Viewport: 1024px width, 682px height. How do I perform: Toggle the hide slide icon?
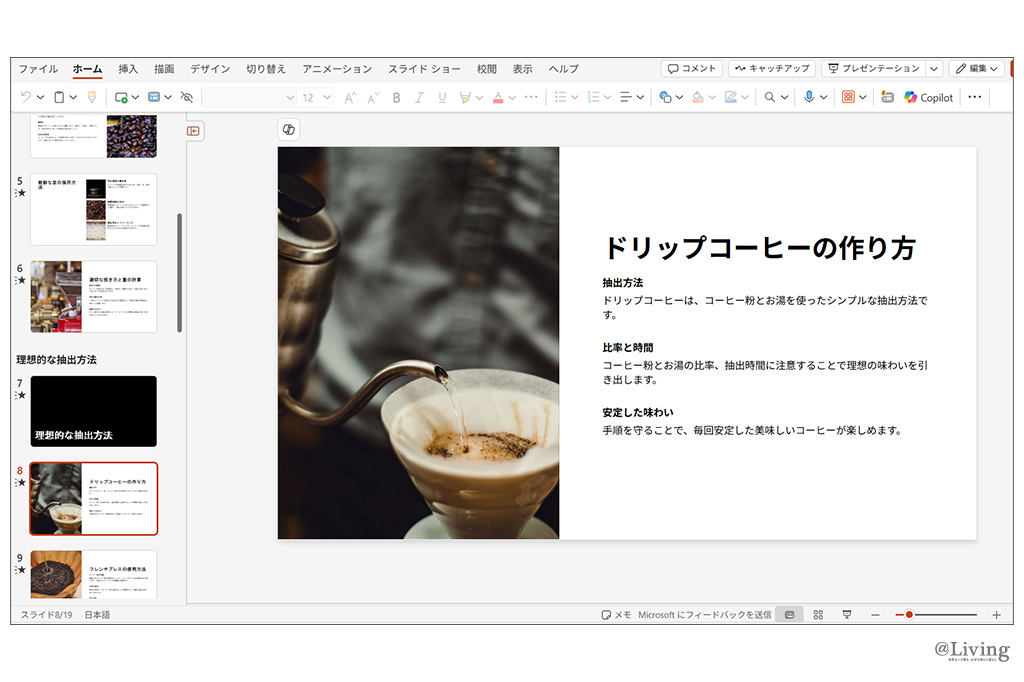click(x=186, y=97)
